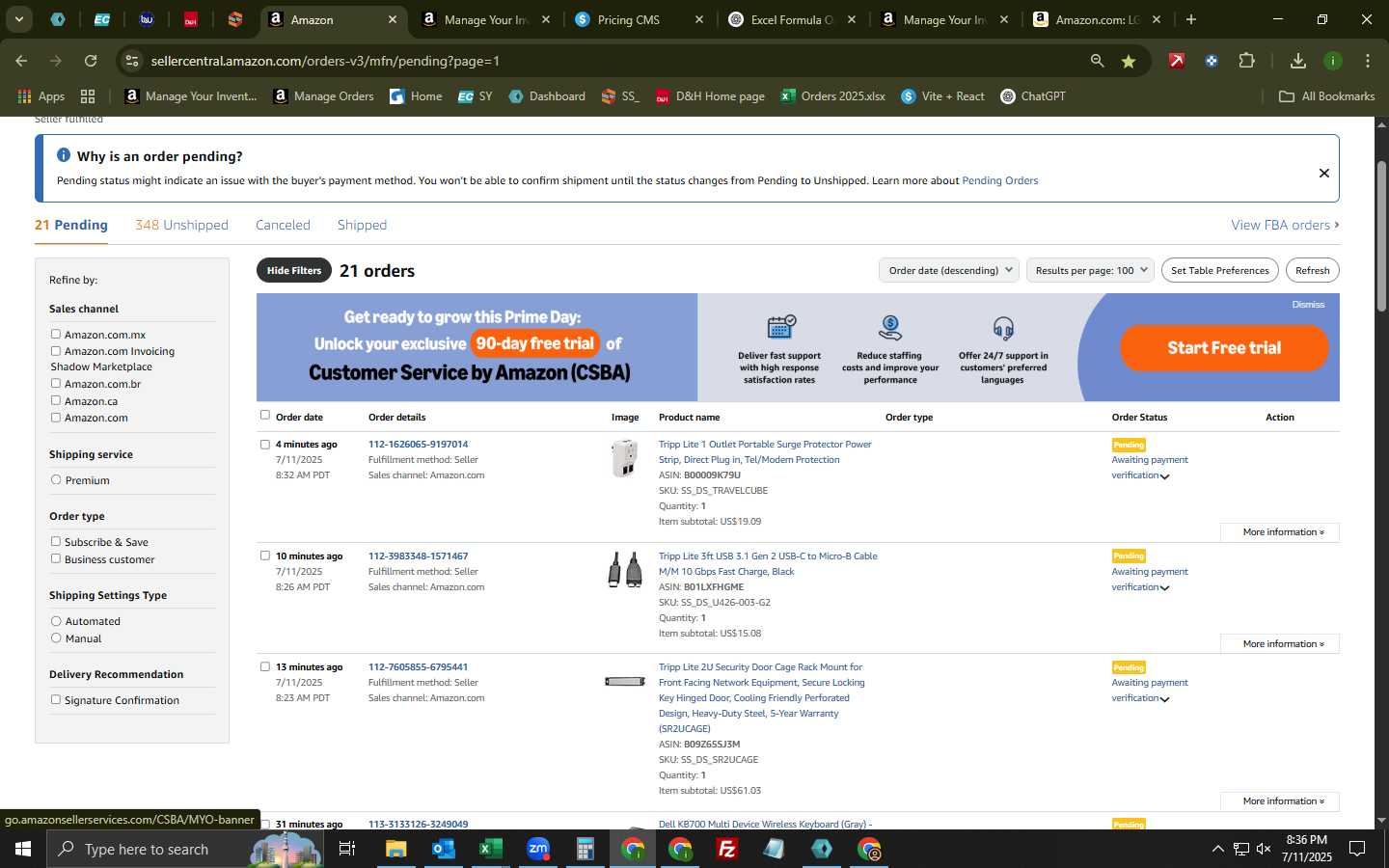Switch to the Pricing CMS browser tab
Image resolution: width=1389 pixels, height=868 pixels.
coord(638,19)
